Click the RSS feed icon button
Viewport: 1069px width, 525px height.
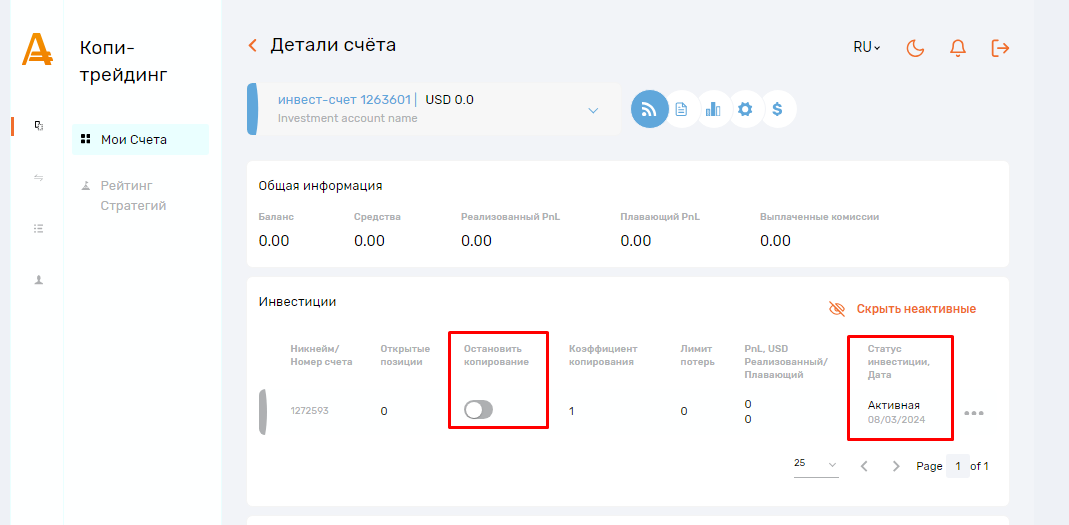[649, 109]
